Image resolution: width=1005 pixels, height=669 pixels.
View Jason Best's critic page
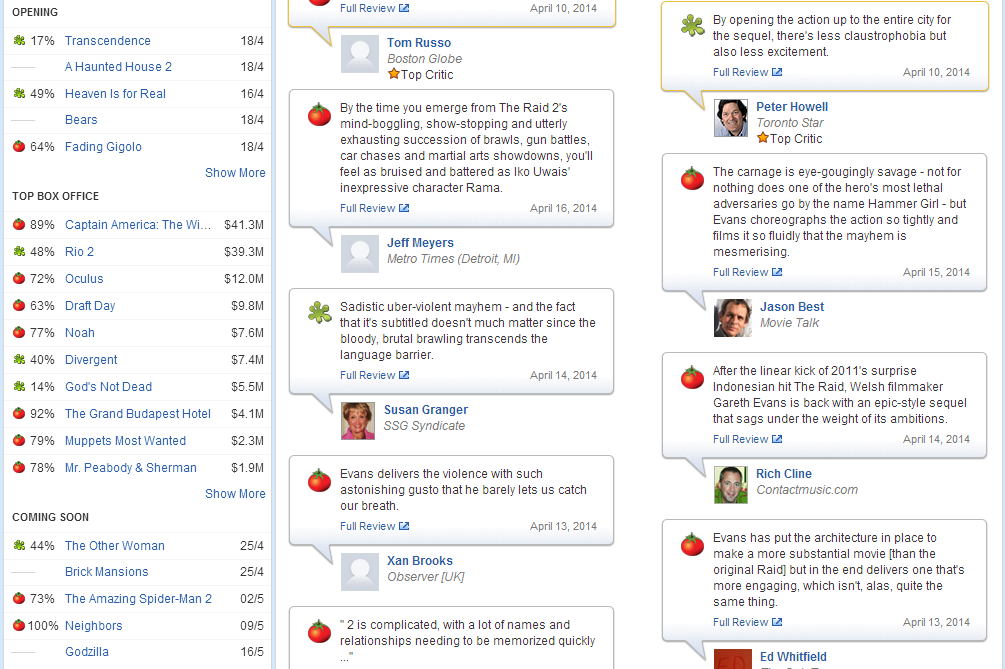point(792,307)
